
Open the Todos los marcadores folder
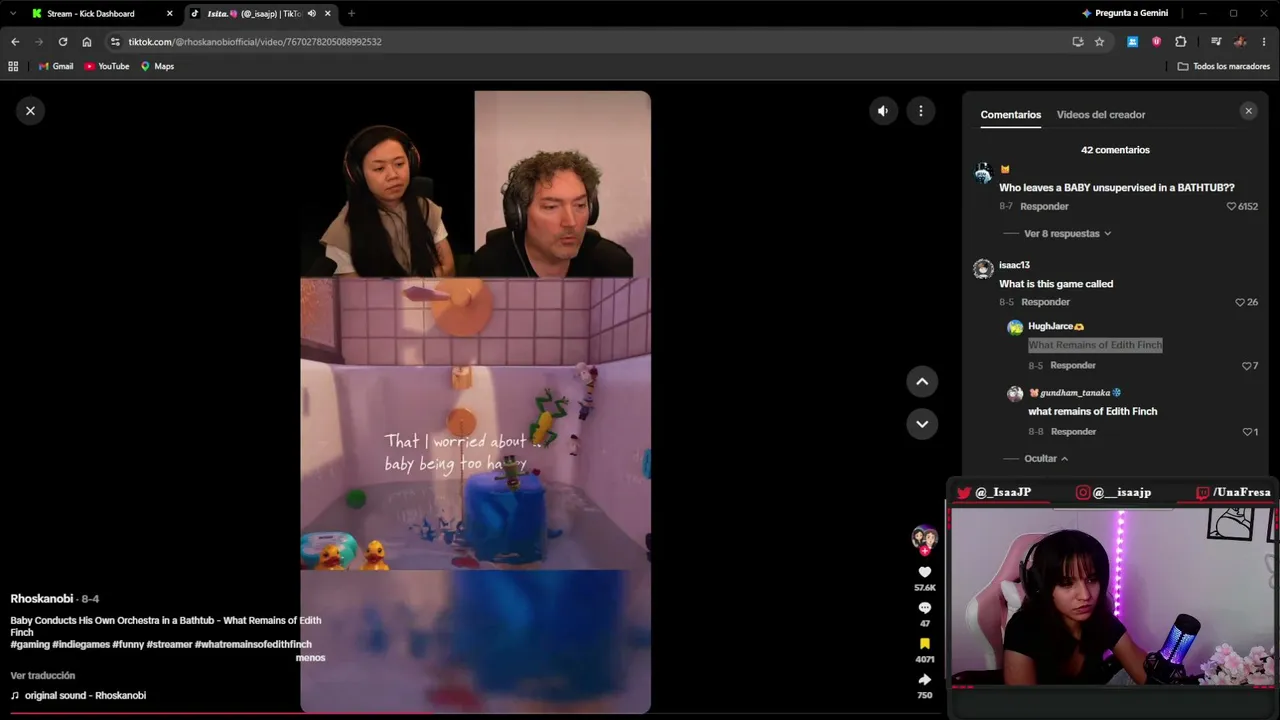coord(1224,66)
